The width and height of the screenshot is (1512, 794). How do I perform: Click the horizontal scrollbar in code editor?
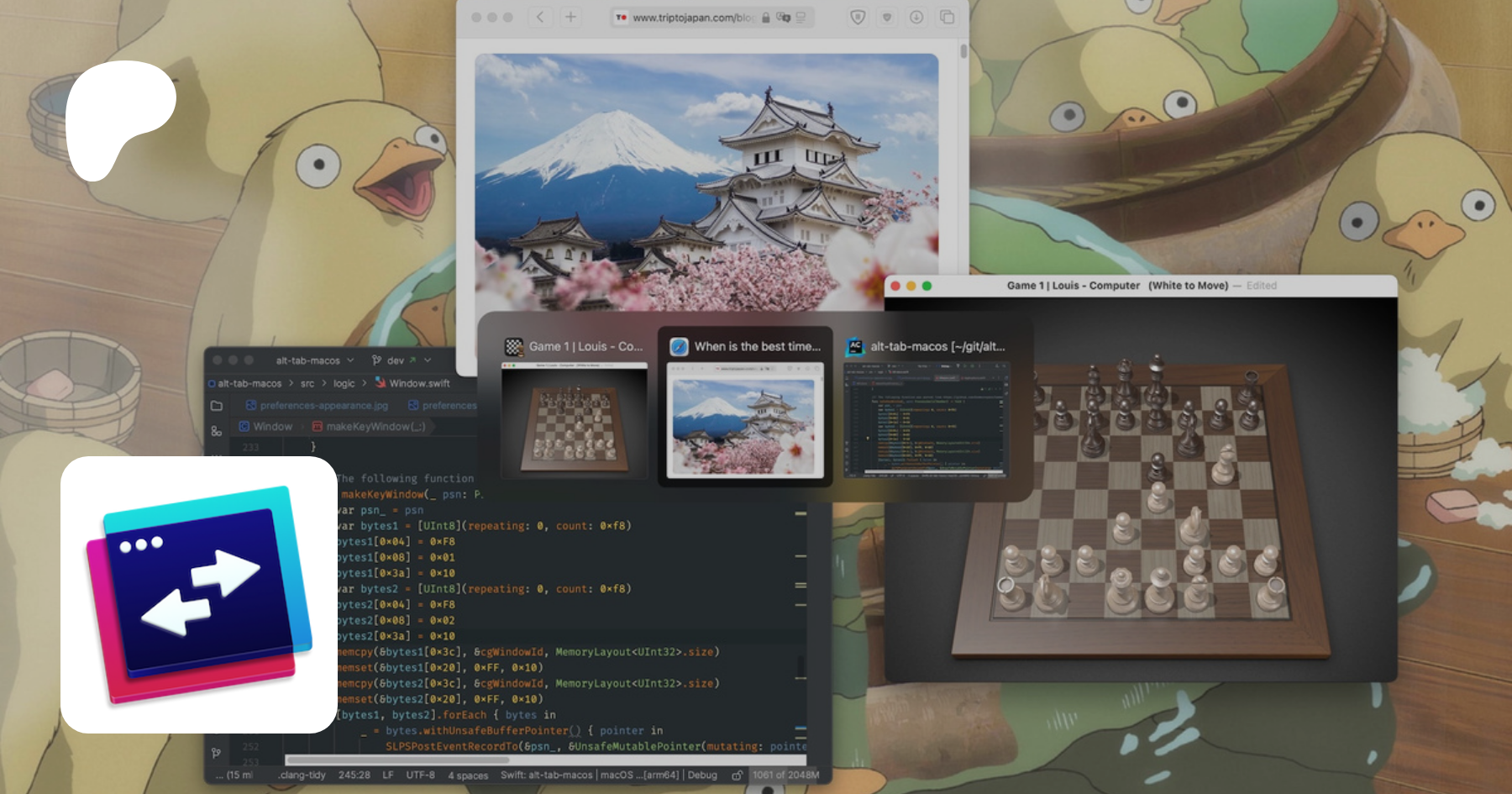pos(395,760)
